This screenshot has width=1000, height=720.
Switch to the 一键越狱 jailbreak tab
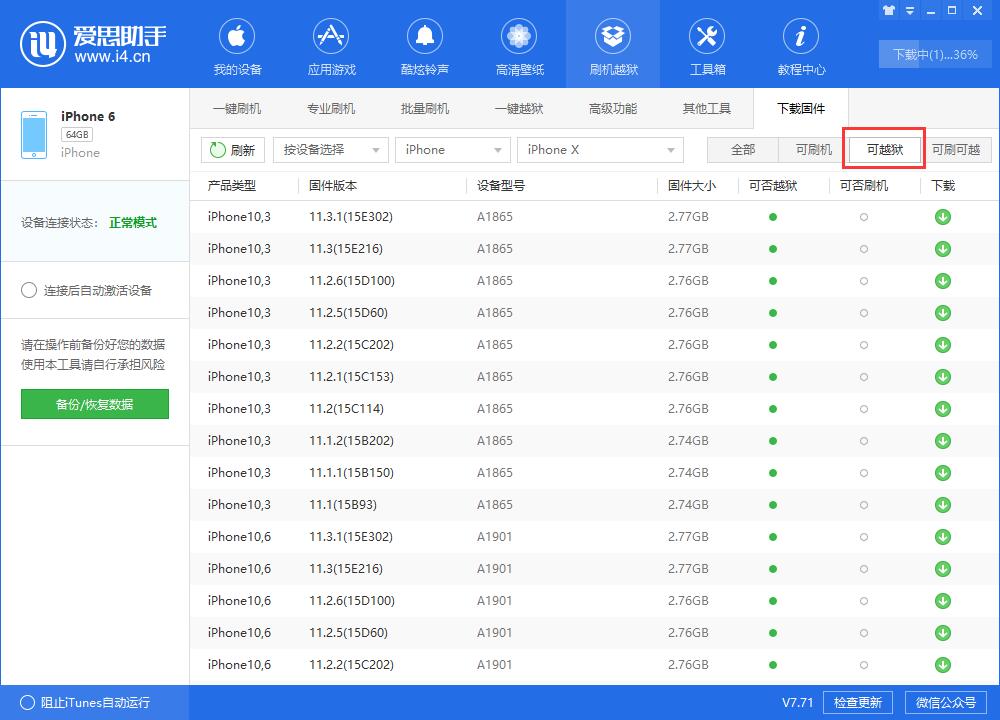tap(518, 109)
